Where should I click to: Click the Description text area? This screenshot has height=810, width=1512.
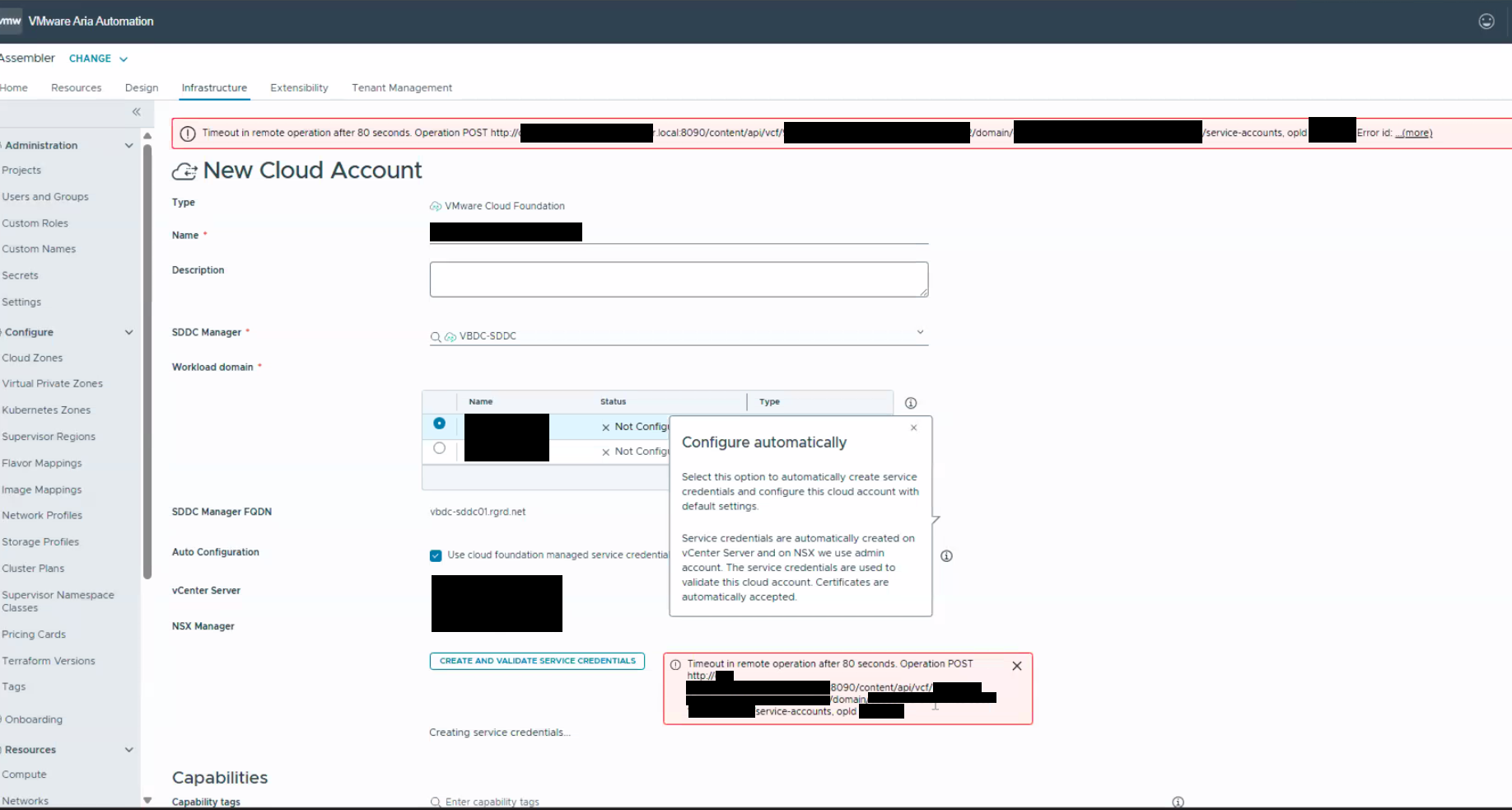coord(679,279)
